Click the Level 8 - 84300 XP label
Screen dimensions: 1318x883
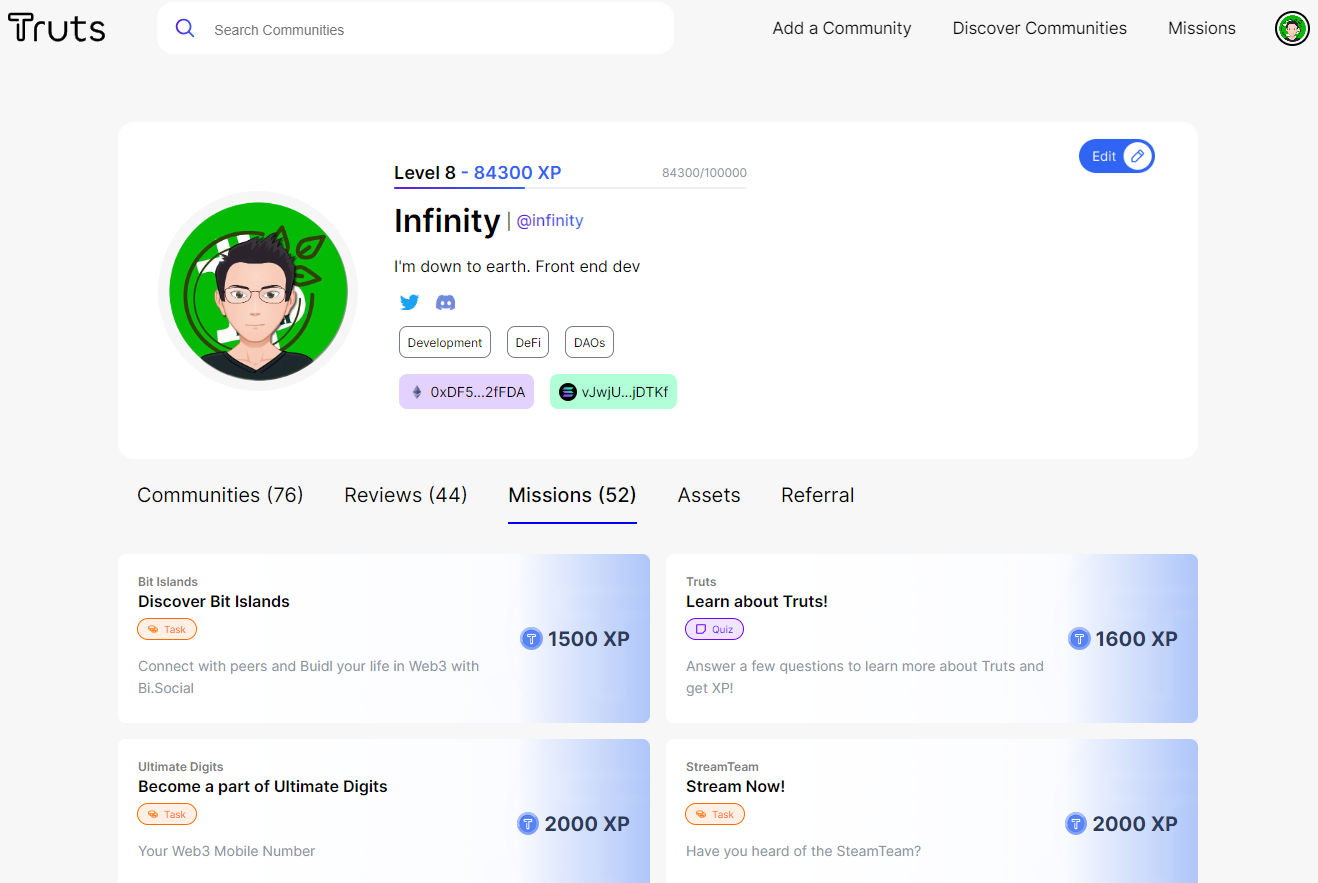(478, 173)
